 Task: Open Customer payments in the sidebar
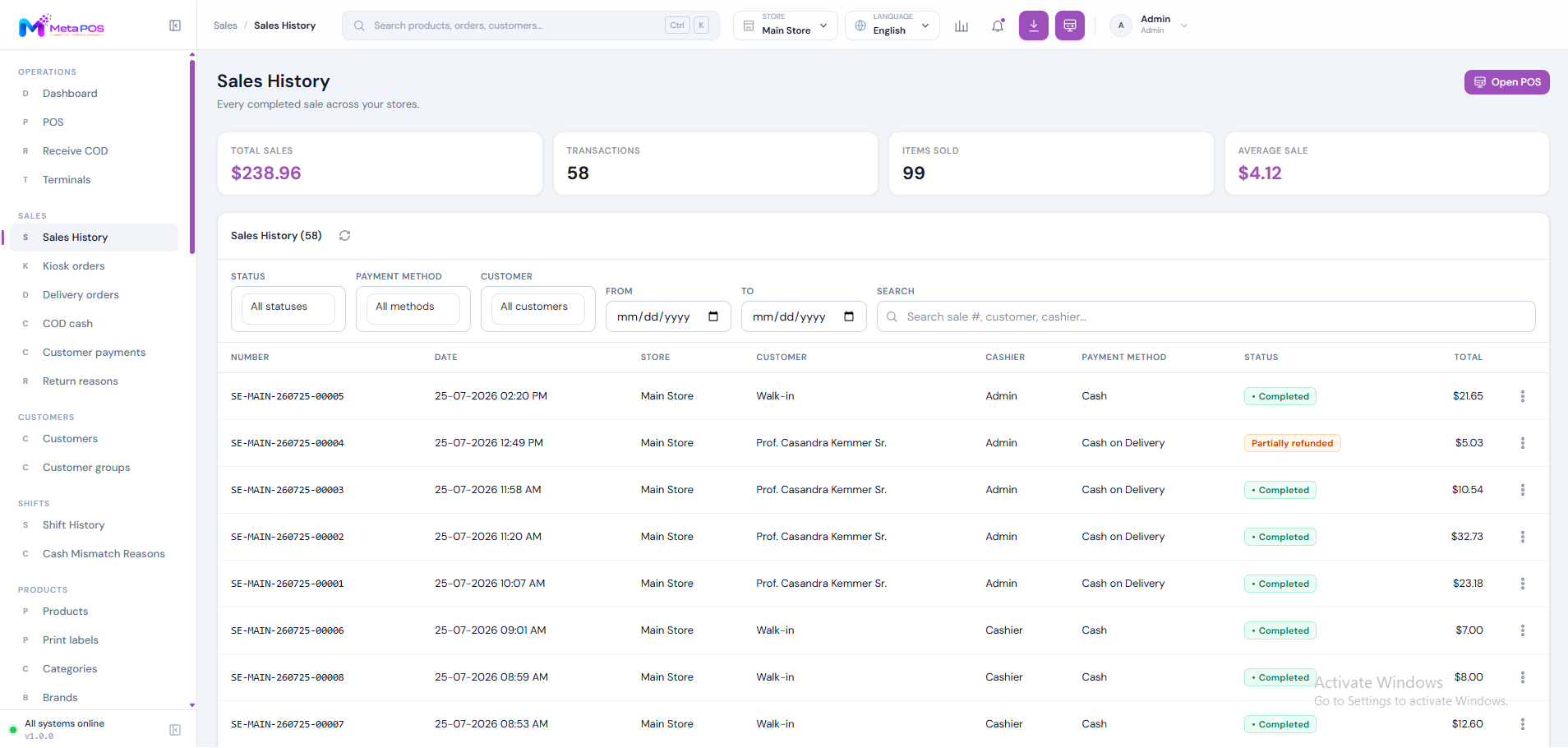tap(94, 353)
